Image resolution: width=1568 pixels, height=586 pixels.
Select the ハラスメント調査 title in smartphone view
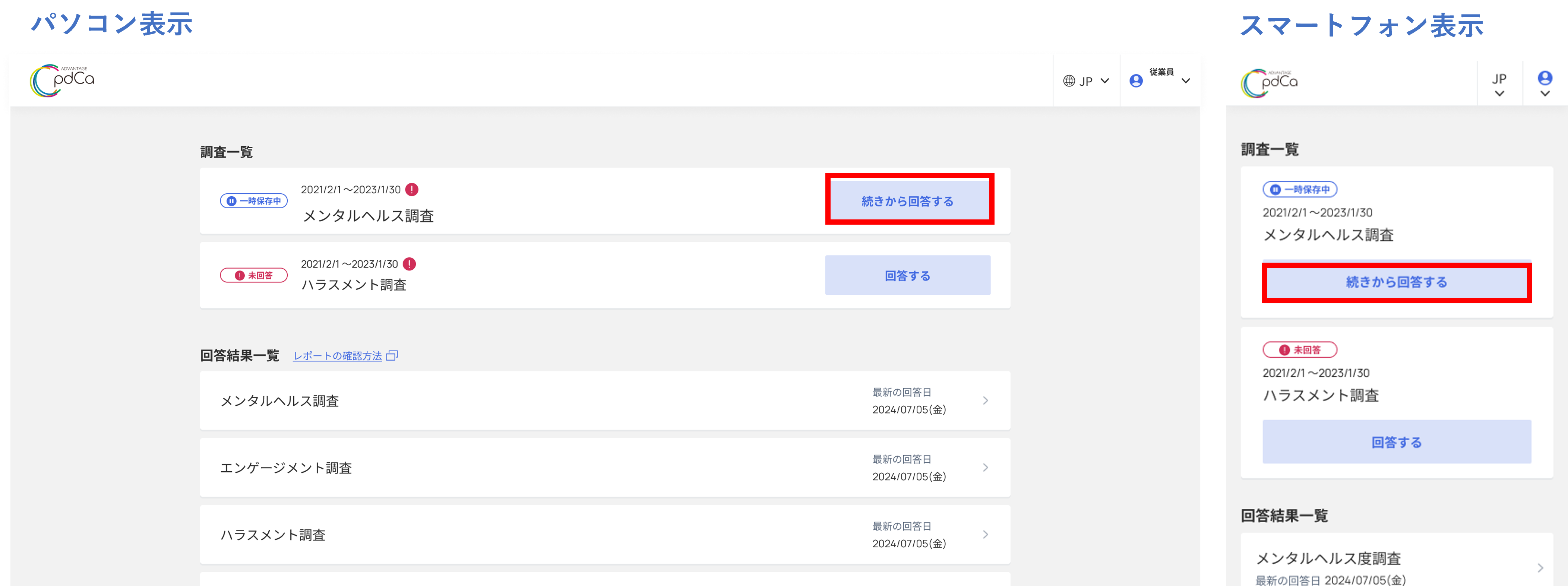(x=1321, y=396)
